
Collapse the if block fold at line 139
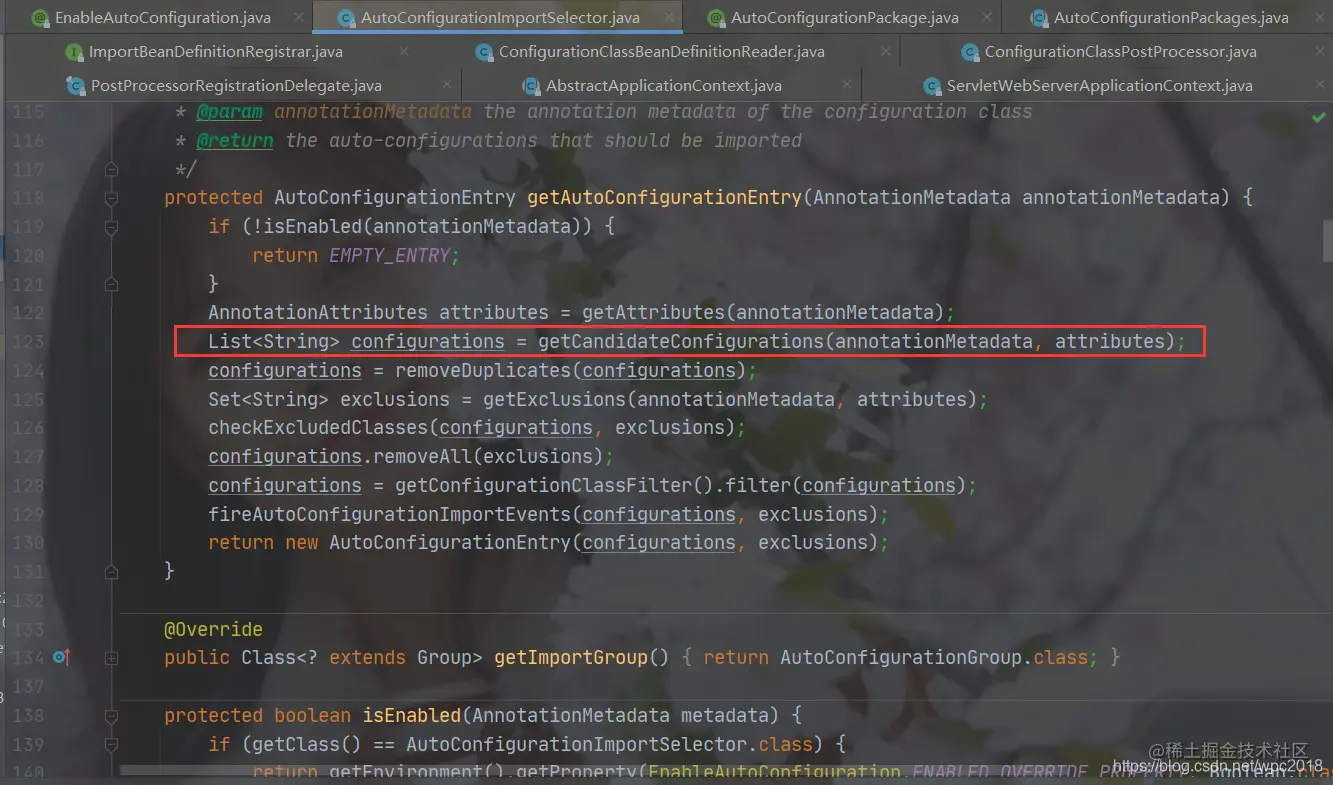tap(112, 745)
